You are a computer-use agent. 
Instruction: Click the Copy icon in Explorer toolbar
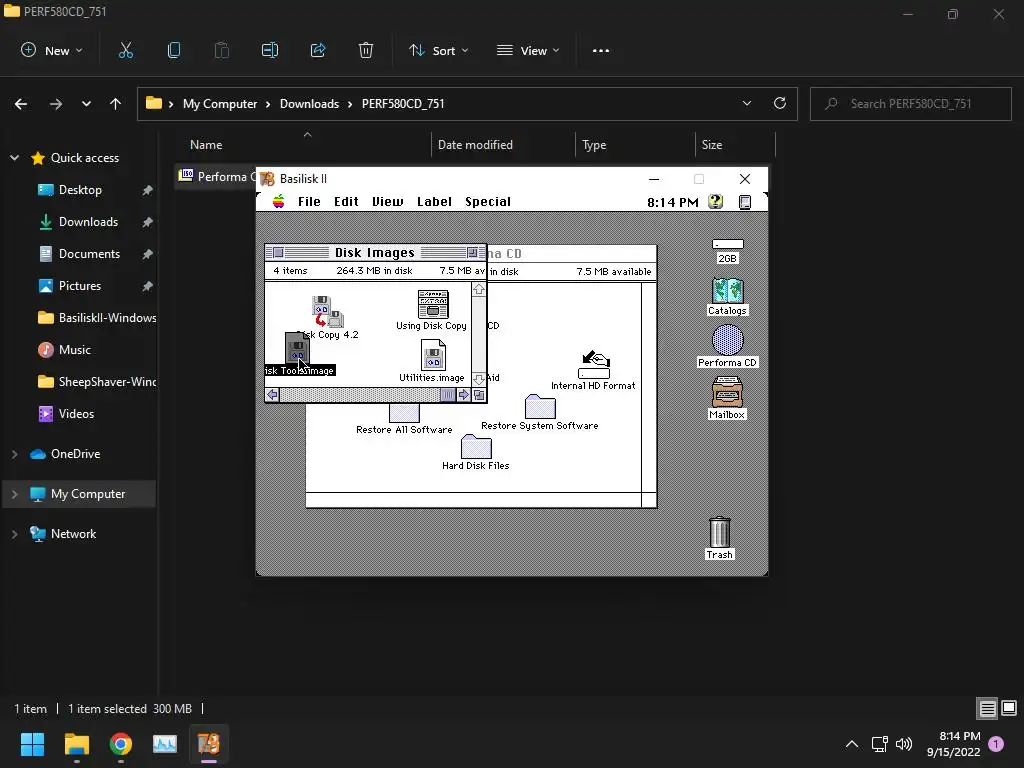click(174, 50)
